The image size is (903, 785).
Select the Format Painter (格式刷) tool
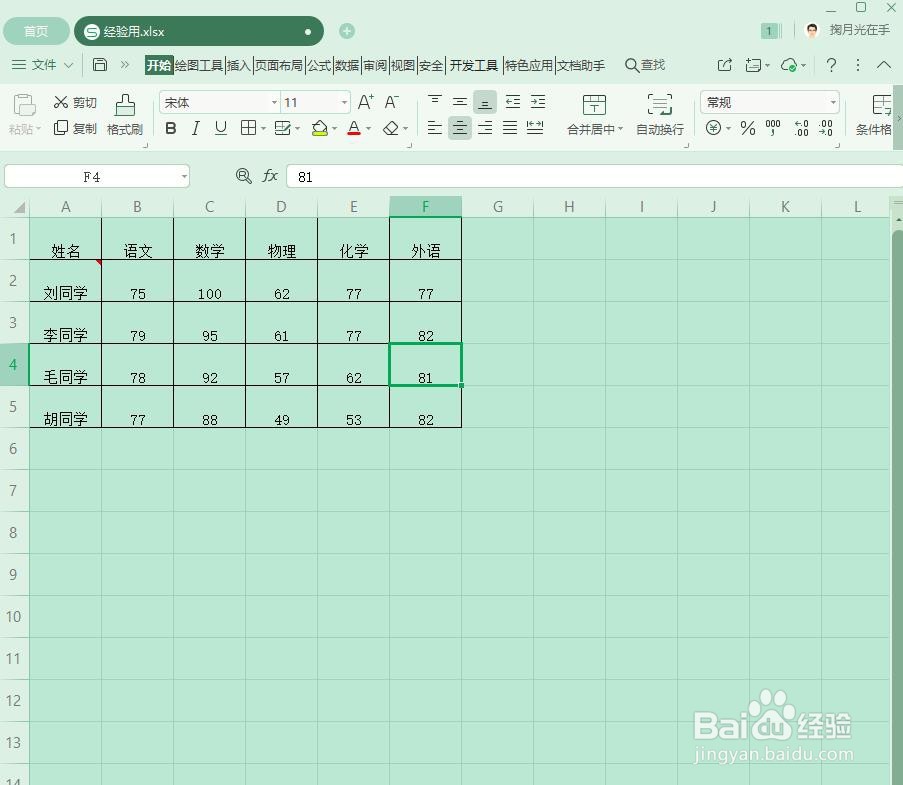125,115
